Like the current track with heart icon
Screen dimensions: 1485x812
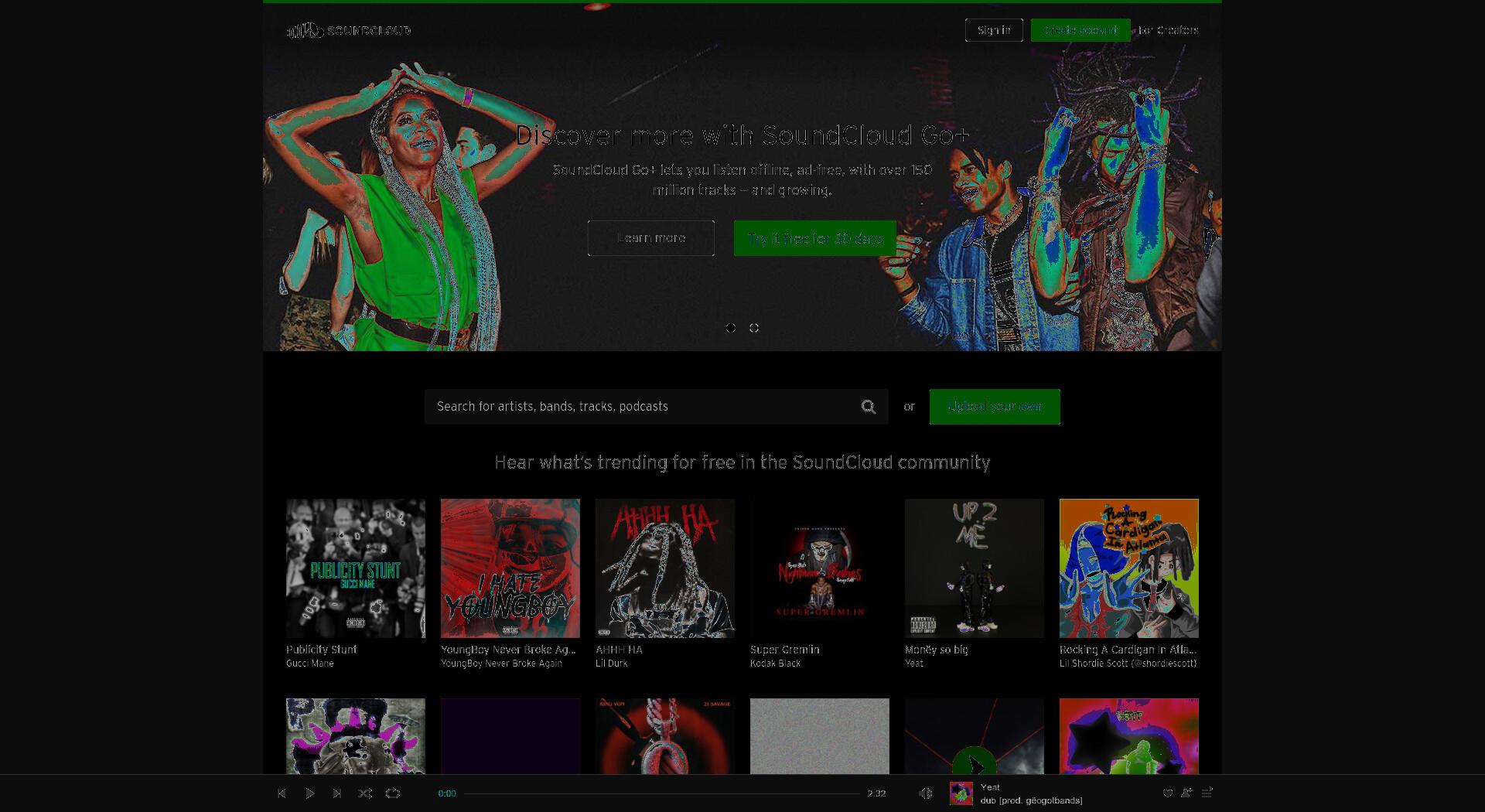[1168, 793]
